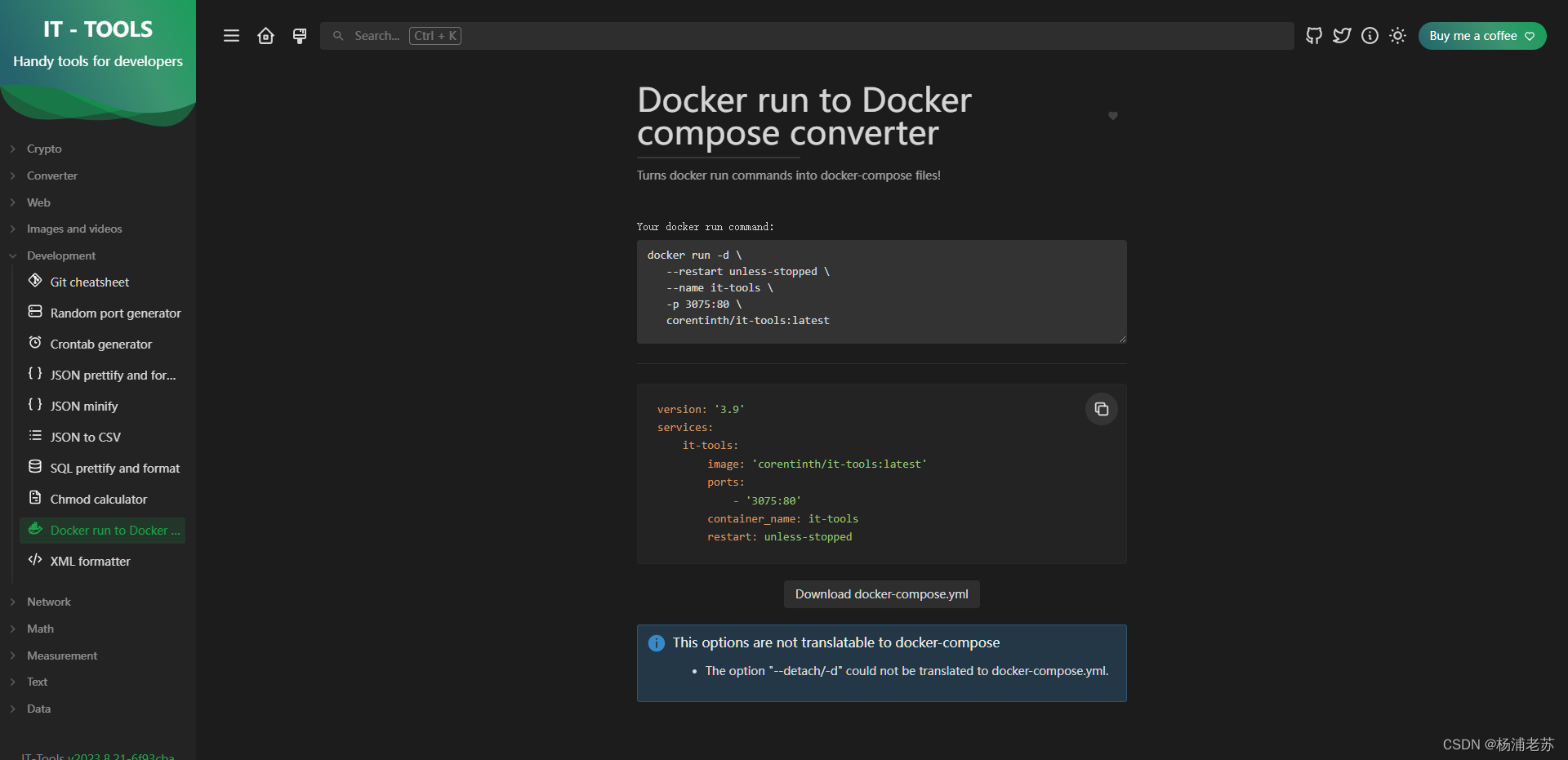The height and width of the screenshot is (760, 1568).
Task: Click the JSON minify braces icon
Action: pos(35,405)
